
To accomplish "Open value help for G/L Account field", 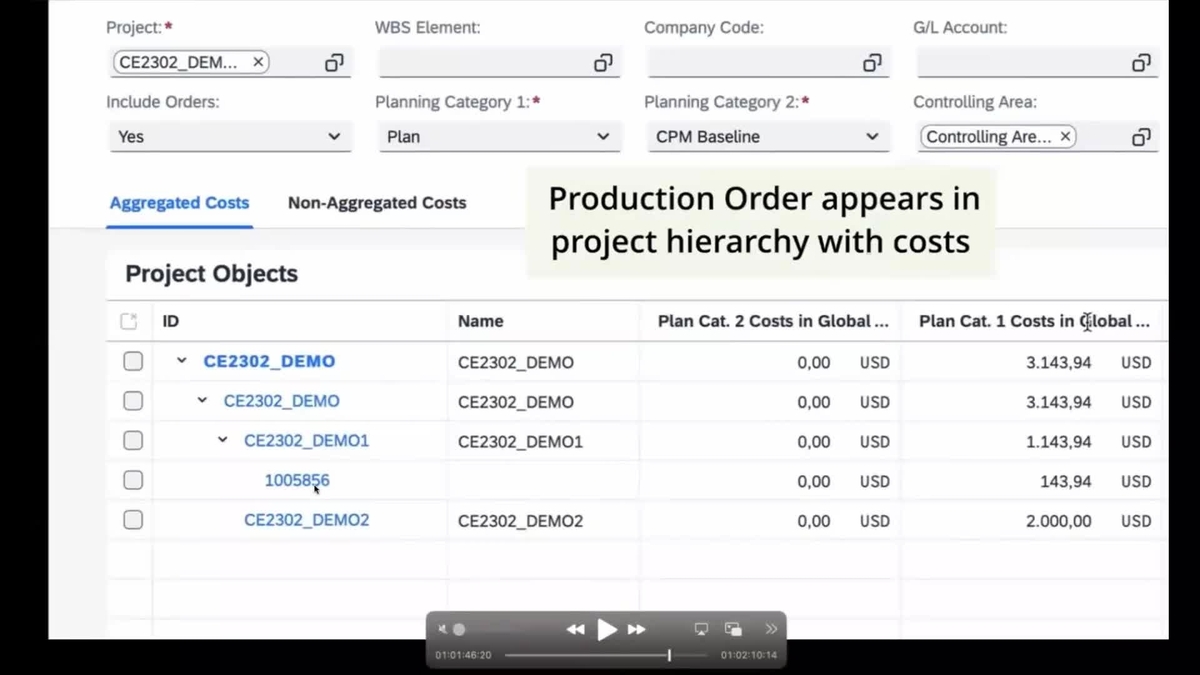I will coord(1141,62).
